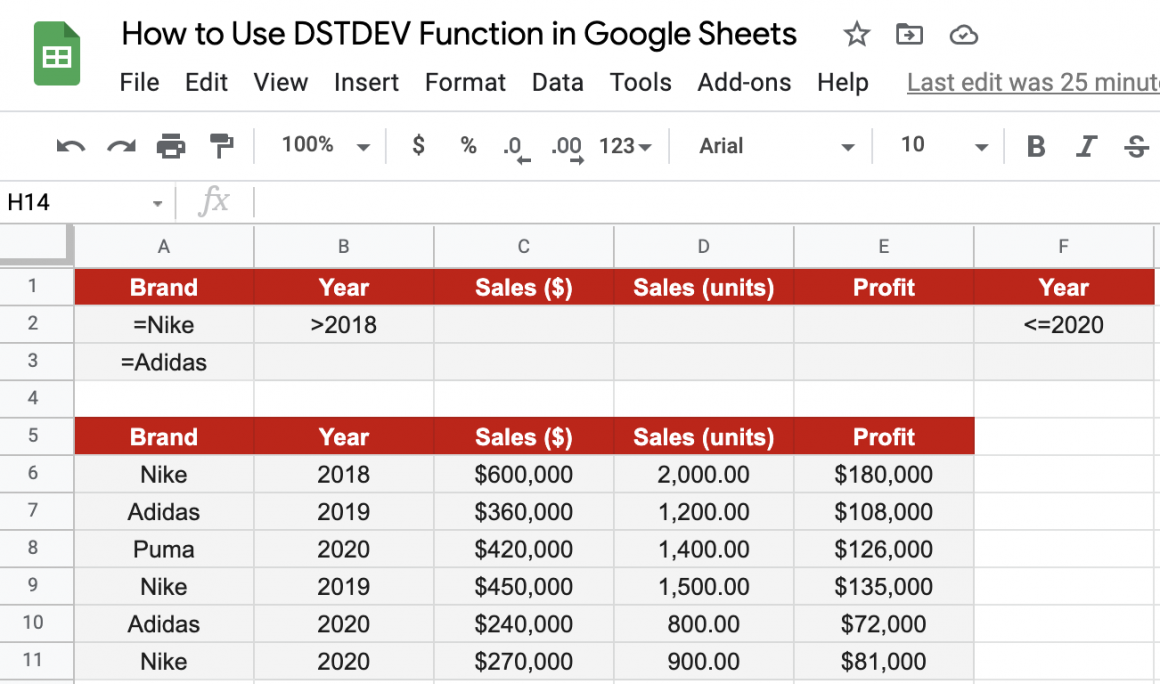Viewport: 1160px width, 684px height.
Task: Toggle italic formatting
Action: [1086, 145]
